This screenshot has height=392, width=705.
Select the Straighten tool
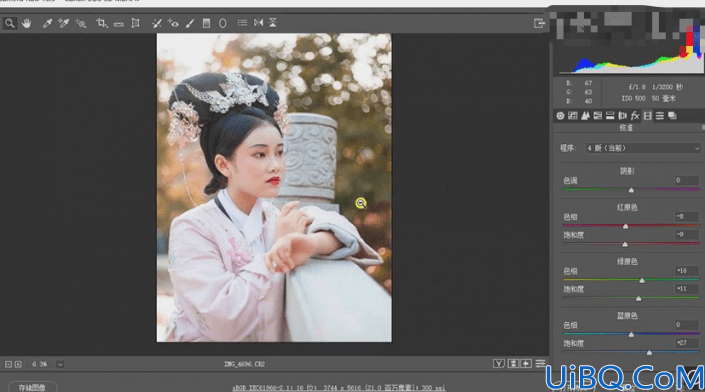119,23
